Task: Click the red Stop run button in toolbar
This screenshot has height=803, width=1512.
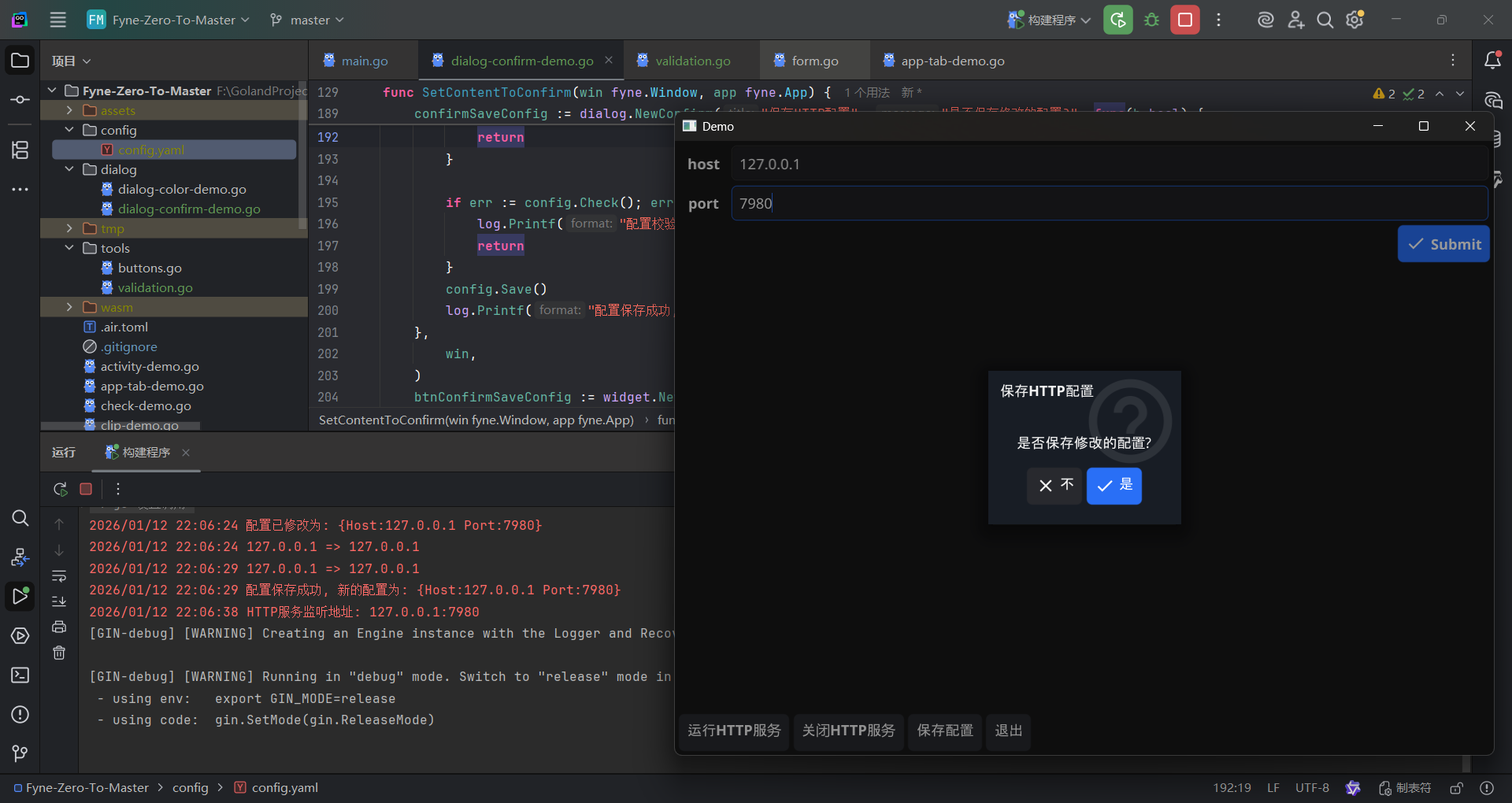Action: tap(1184, 20)
